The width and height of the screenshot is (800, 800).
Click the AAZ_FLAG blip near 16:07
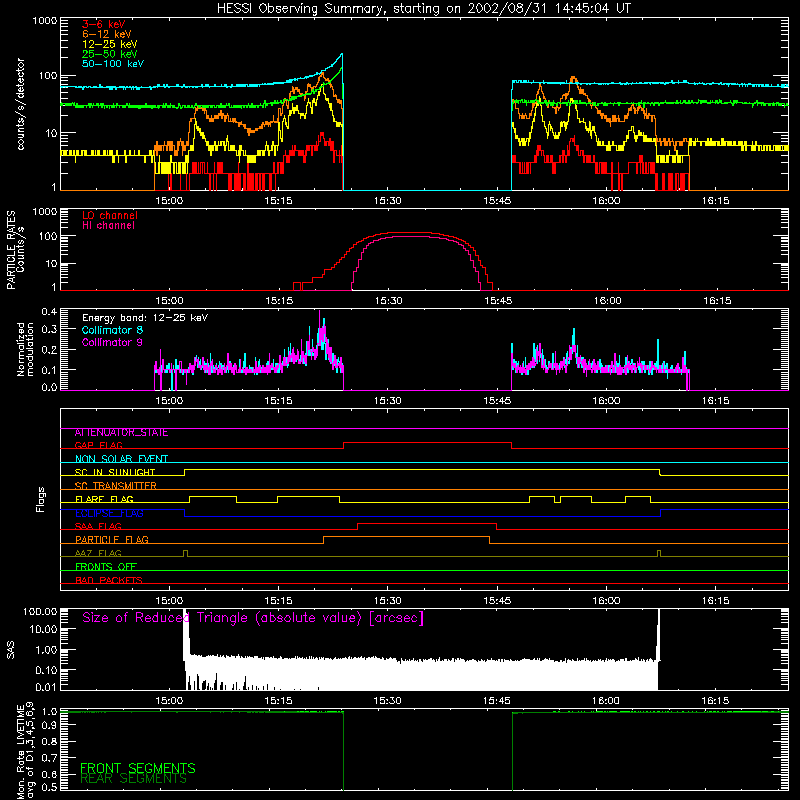(659, 553)
